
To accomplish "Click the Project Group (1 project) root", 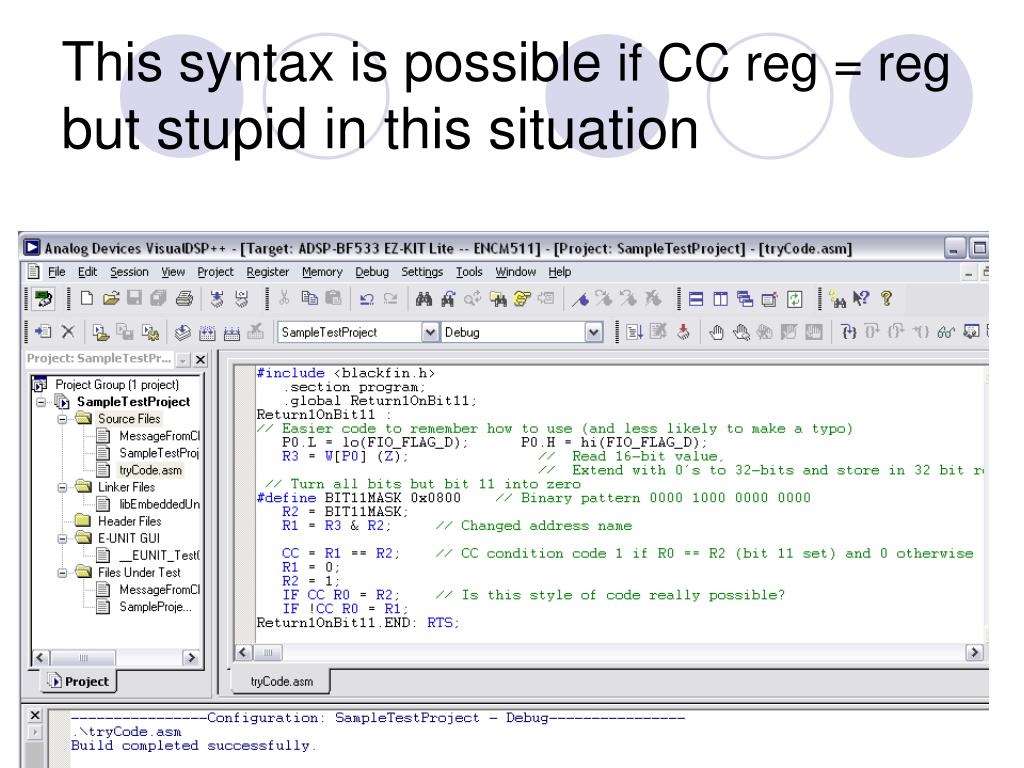I will click(116, 385).
